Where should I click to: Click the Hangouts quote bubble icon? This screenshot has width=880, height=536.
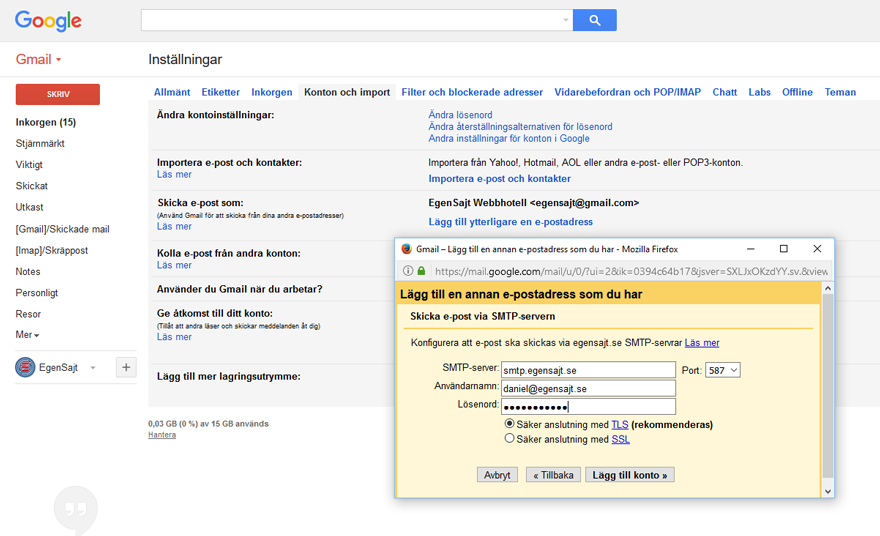pyautogui.click(x=76, y=510)
